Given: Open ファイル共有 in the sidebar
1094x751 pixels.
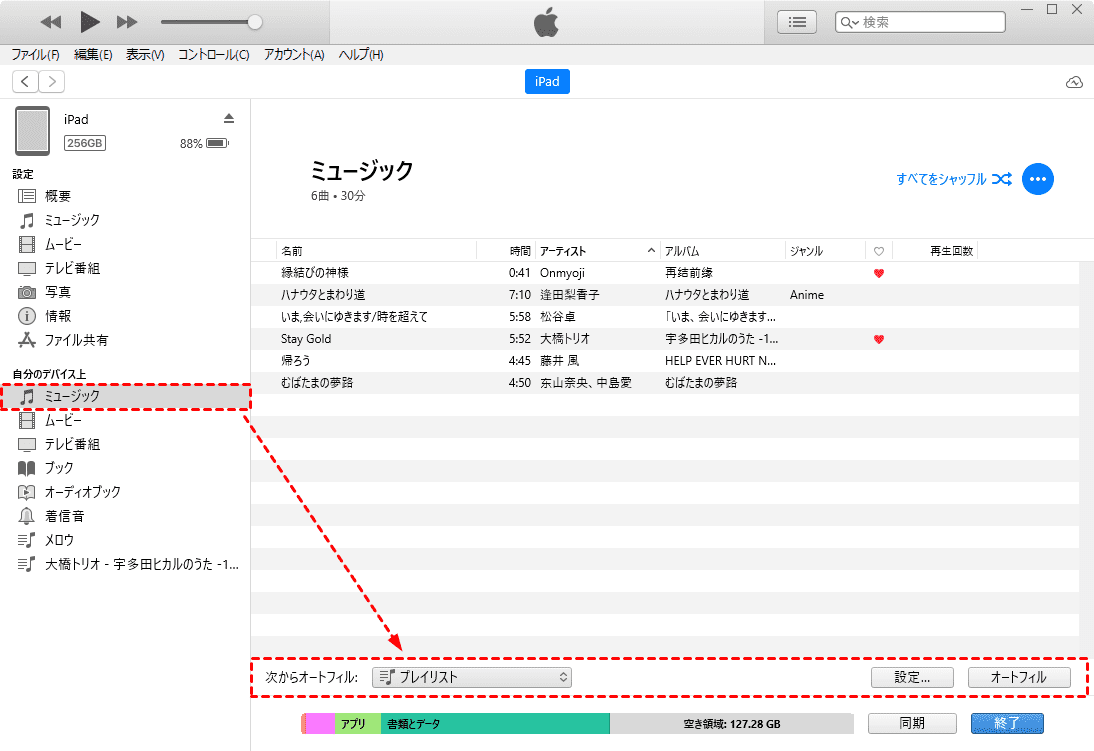Looking at the screenshot, I should 76,340.
